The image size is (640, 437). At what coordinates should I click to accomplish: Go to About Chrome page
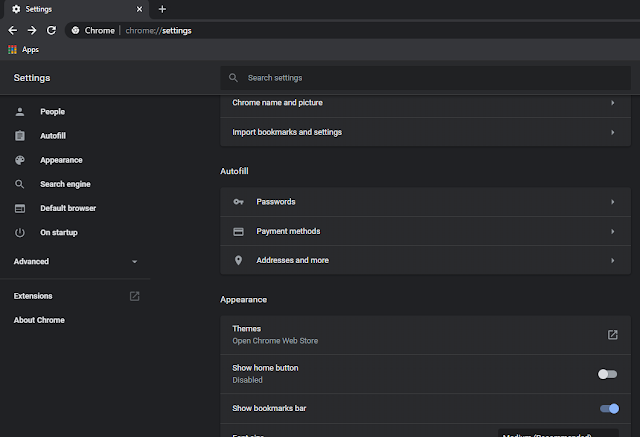coord(39,320)
